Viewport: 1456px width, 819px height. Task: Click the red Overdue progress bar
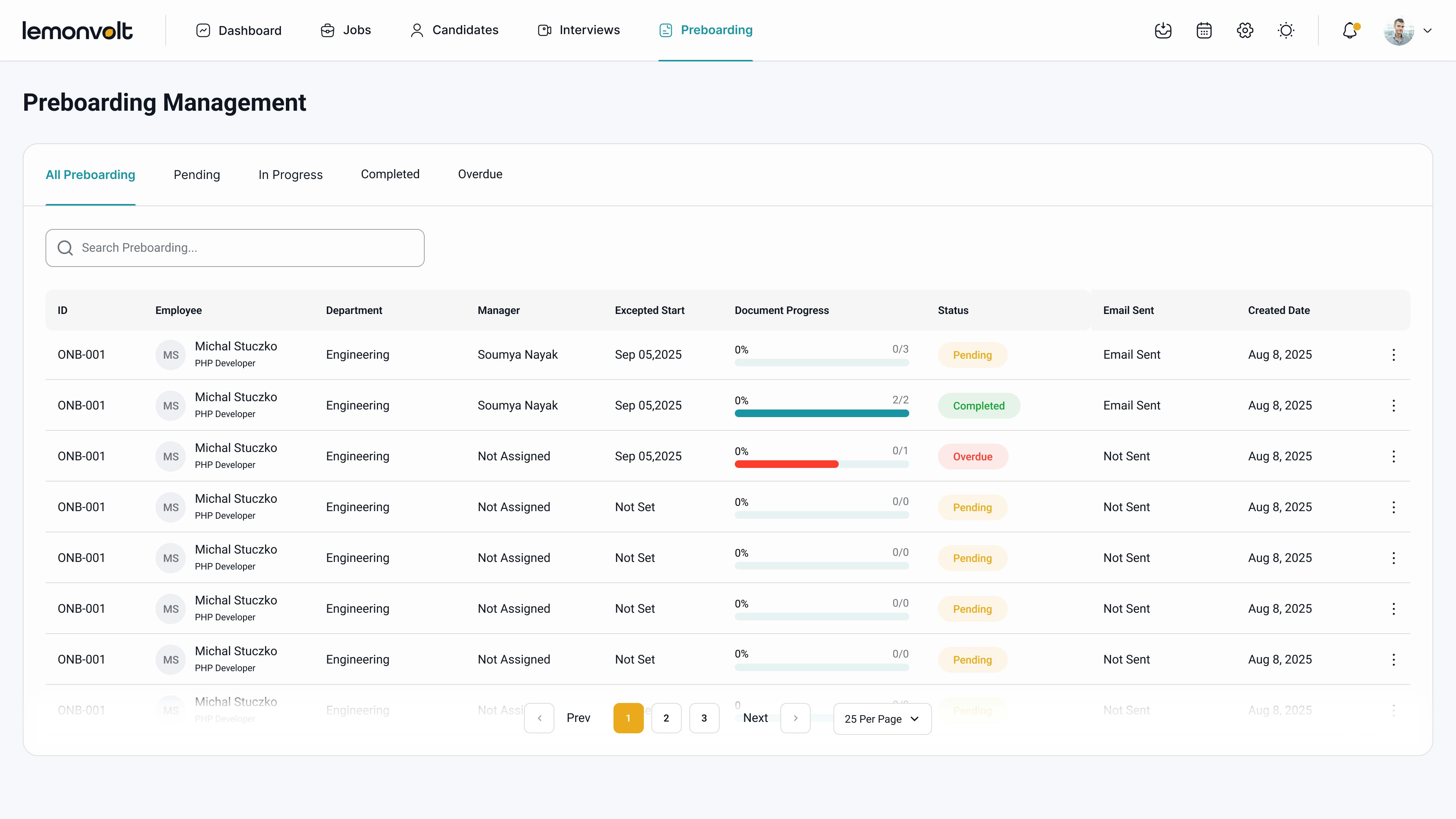click(786, 464)
